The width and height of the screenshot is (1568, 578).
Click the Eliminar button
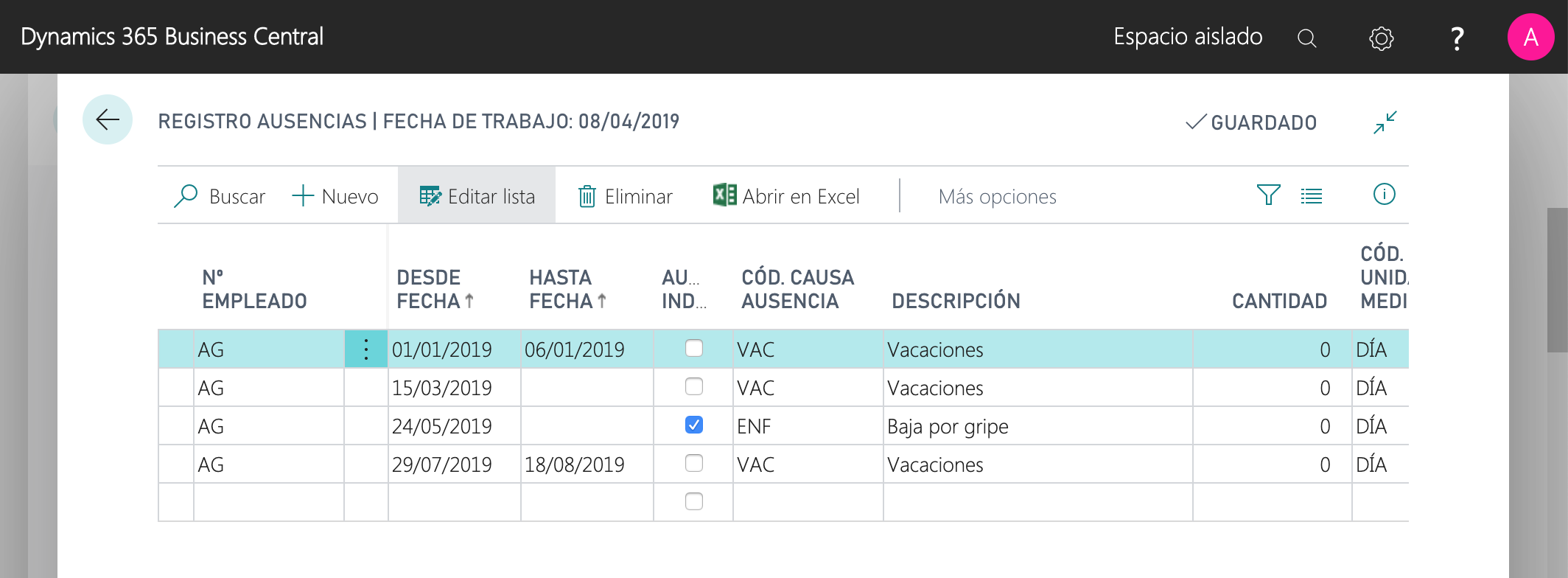(626, 196)
